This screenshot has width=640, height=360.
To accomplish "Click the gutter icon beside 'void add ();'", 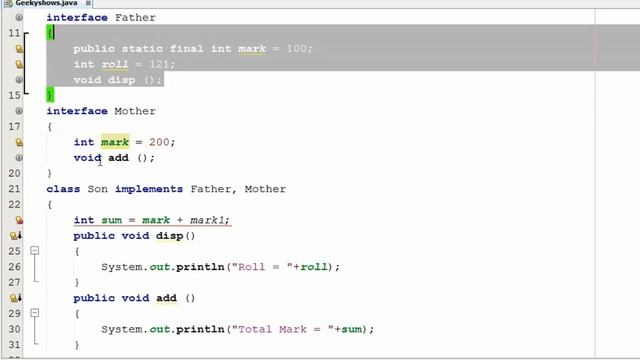I will point(19,158).
